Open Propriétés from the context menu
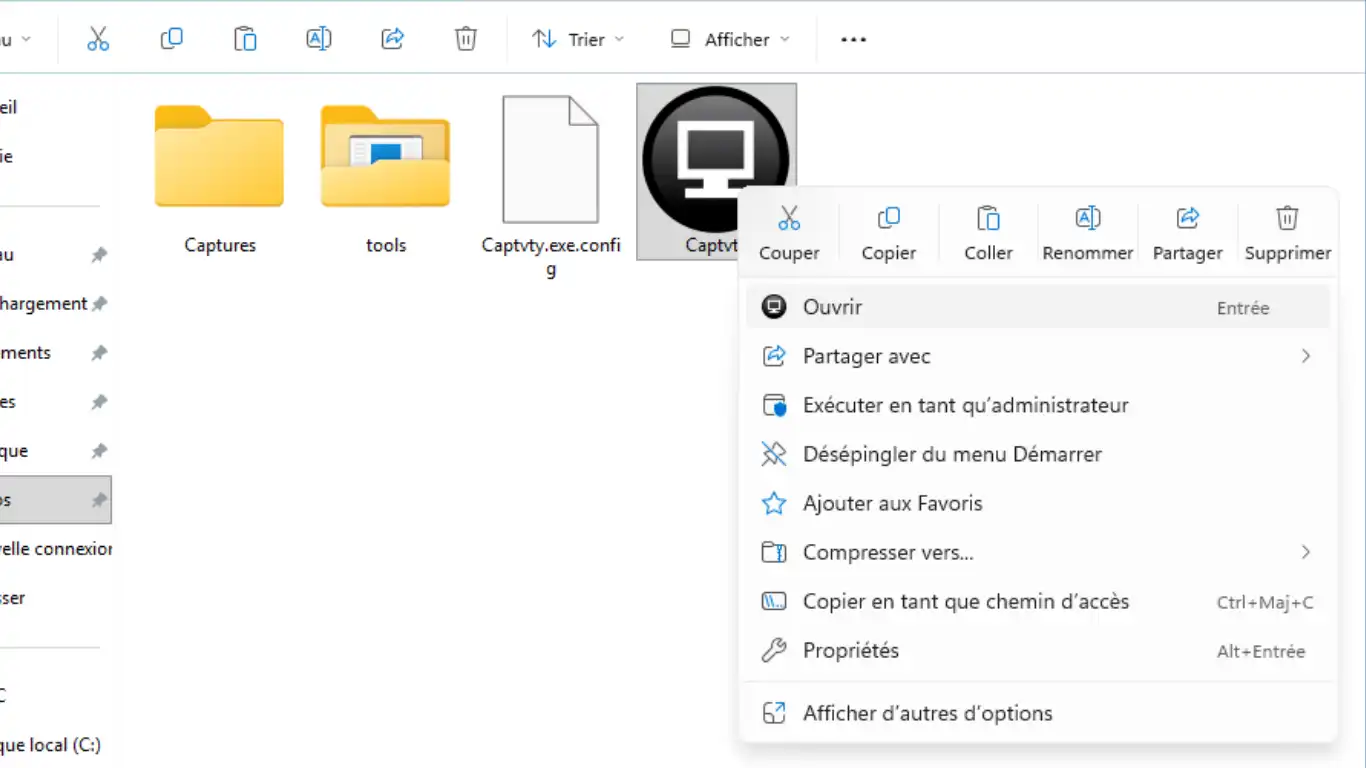The height and width of the screenshot is (768, 1366). click(850, 651)
